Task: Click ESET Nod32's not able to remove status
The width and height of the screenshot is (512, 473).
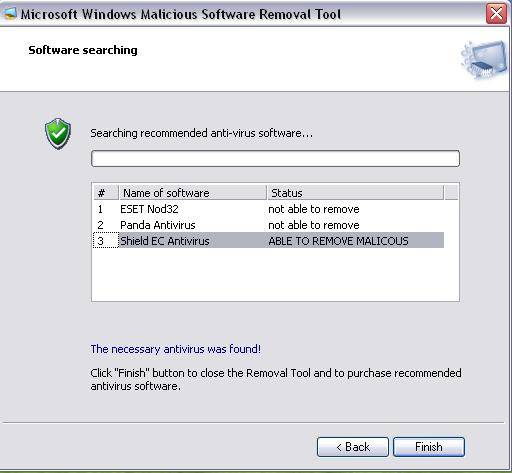Action: (314, 209)
